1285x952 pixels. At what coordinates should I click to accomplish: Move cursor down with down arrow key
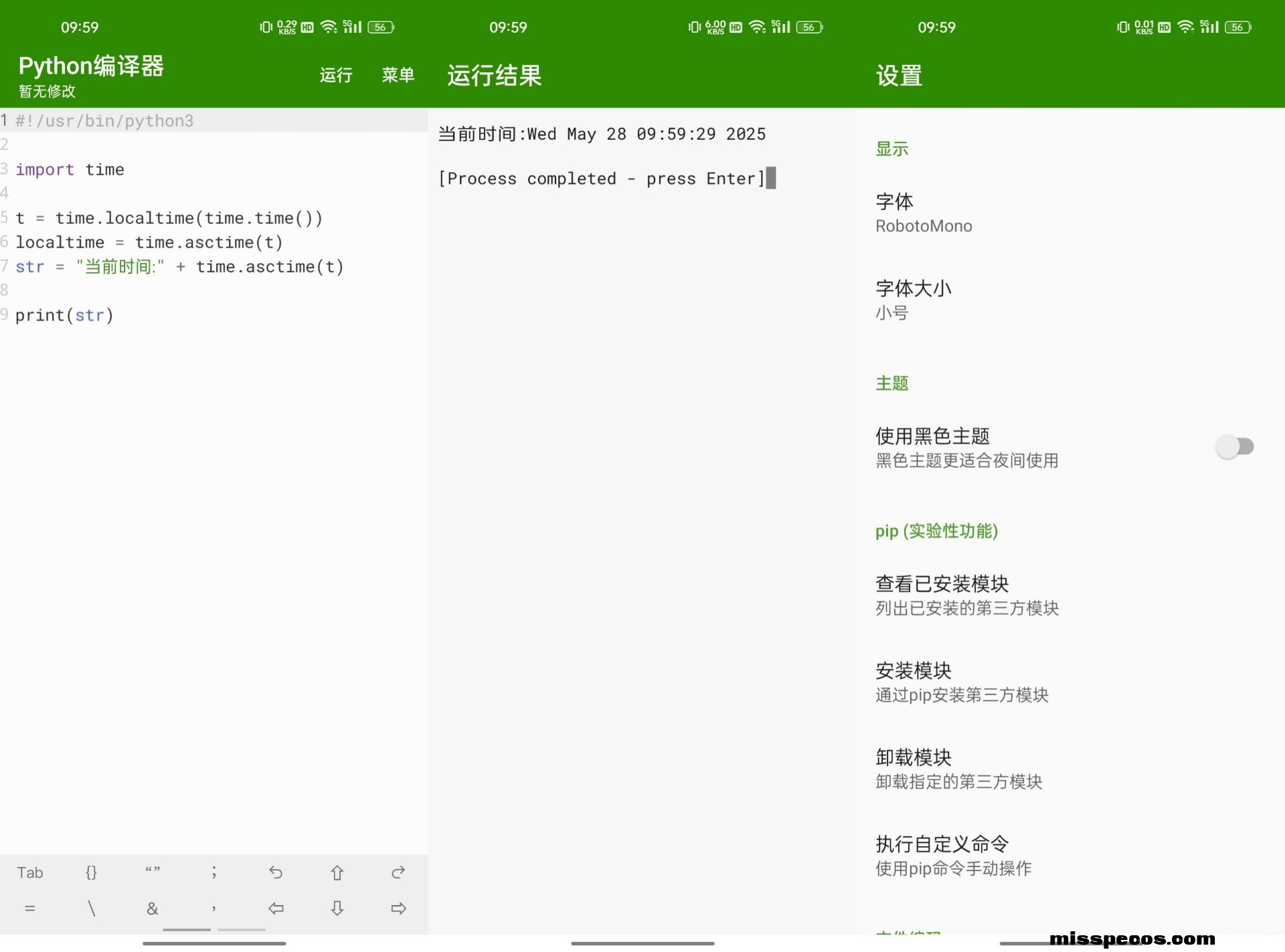tap(337, 908)
